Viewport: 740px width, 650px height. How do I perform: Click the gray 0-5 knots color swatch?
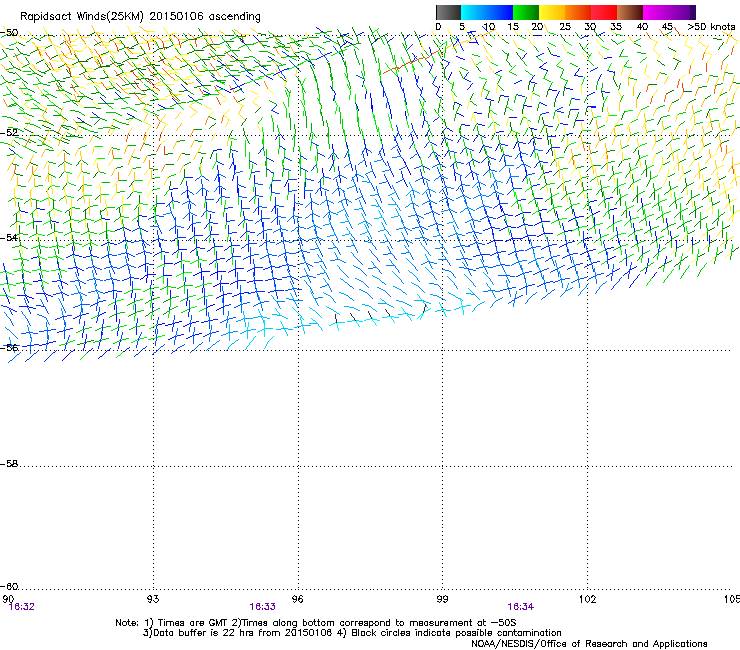[448, 12]
